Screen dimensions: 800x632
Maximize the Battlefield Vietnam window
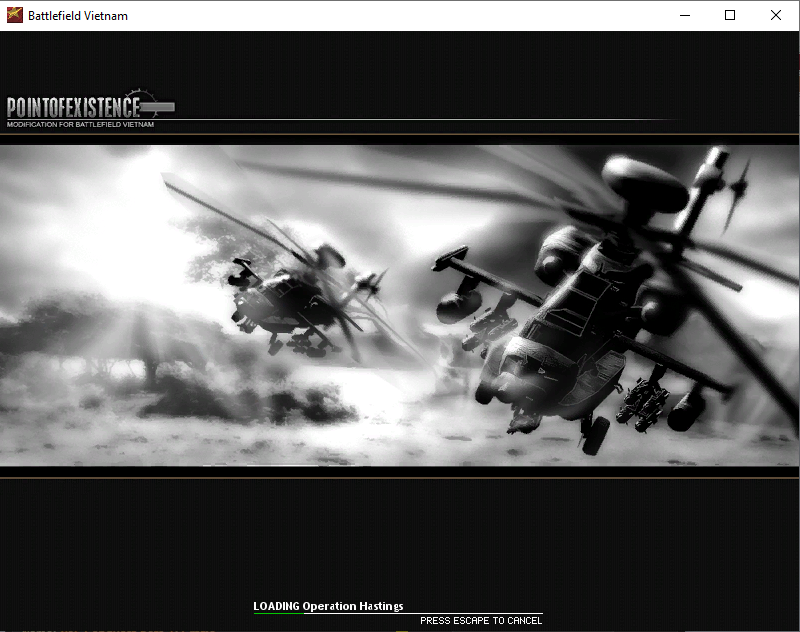[x=730, y=15]
